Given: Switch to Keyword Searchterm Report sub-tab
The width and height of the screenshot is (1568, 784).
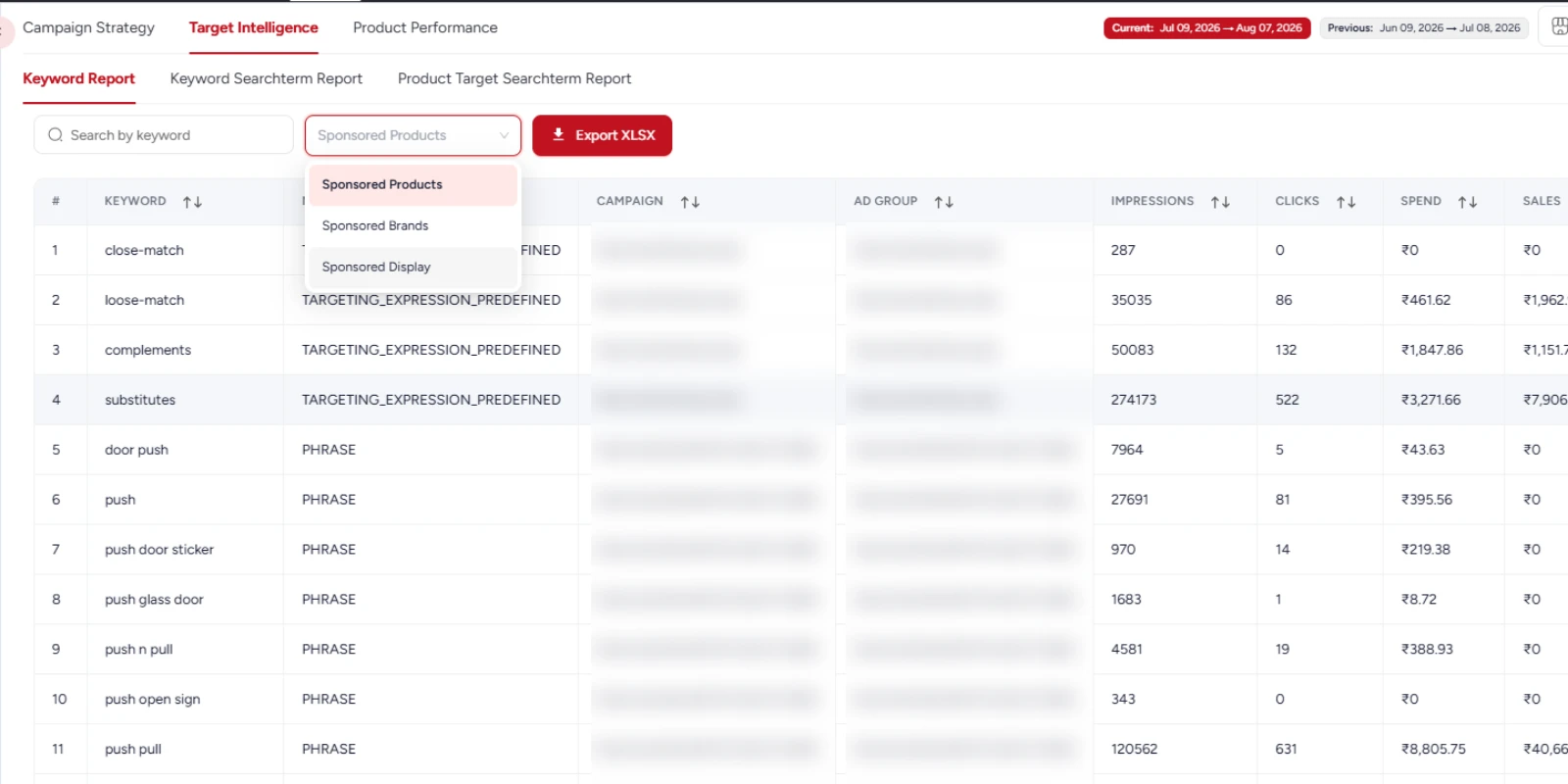Looking at the screenshot, I should 266,78.
